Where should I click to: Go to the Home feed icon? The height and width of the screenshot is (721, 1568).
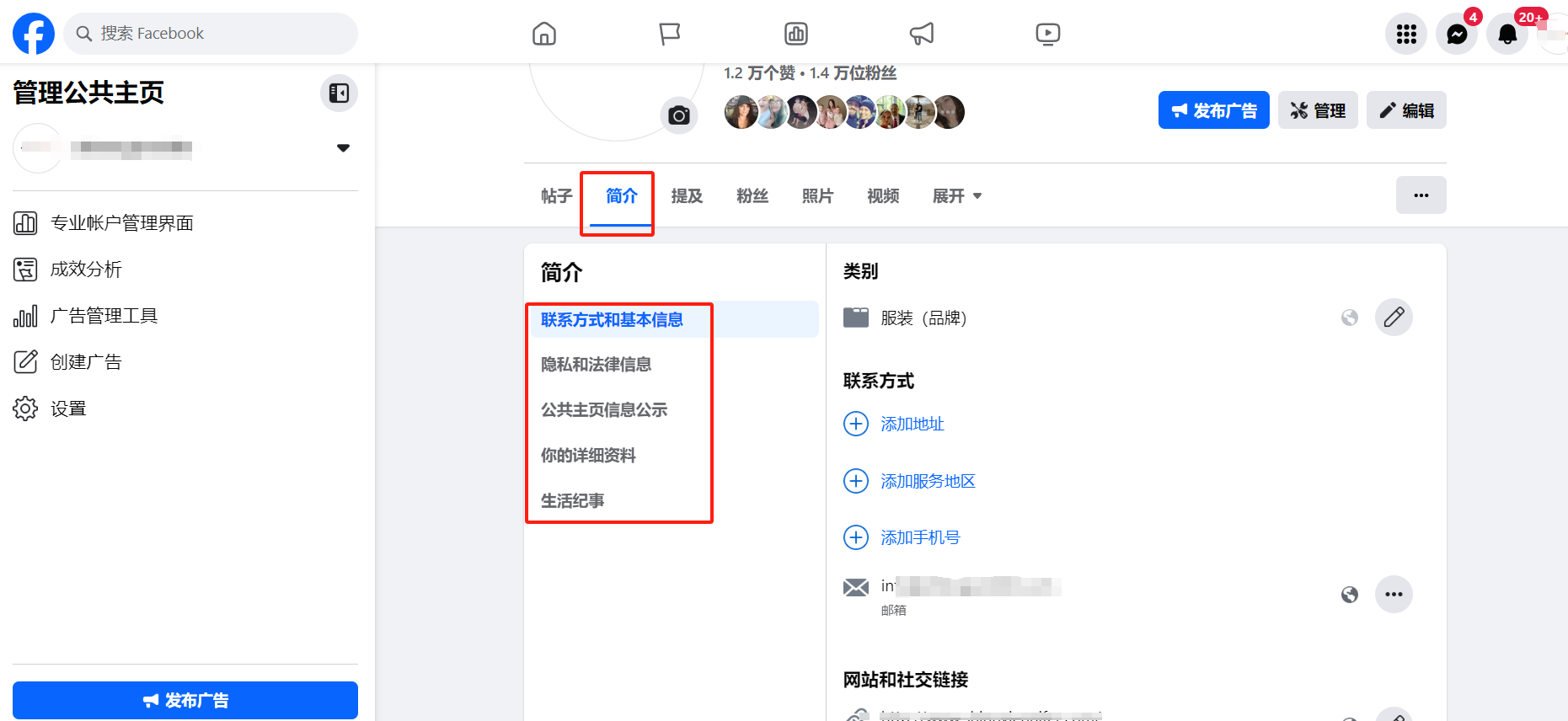click(544, 34)
